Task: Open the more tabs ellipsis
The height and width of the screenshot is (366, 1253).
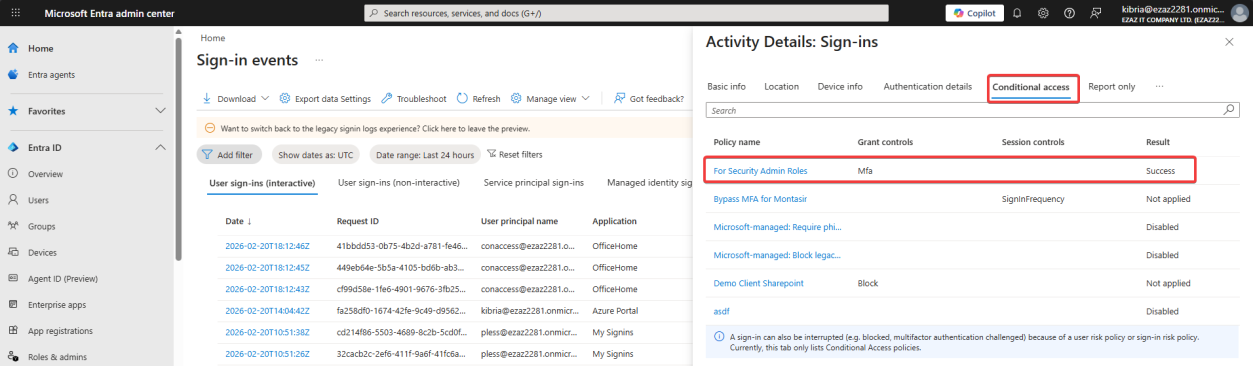Action: coord(1159,87)
